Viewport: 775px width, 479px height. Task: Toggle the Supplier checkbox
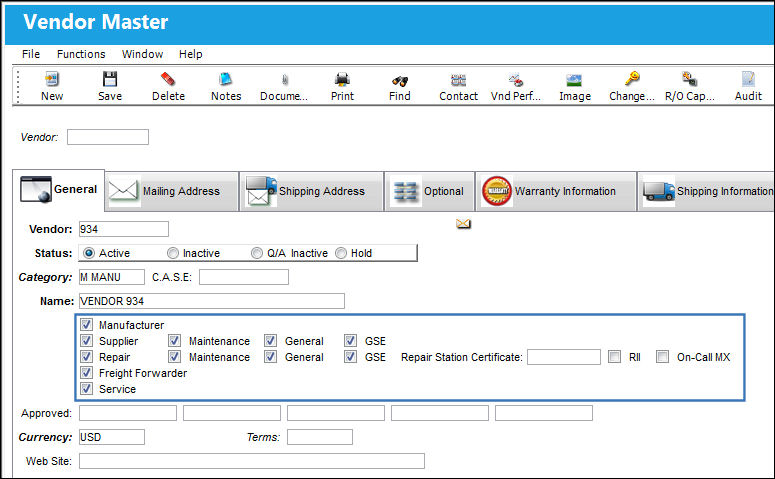[86, 341]
